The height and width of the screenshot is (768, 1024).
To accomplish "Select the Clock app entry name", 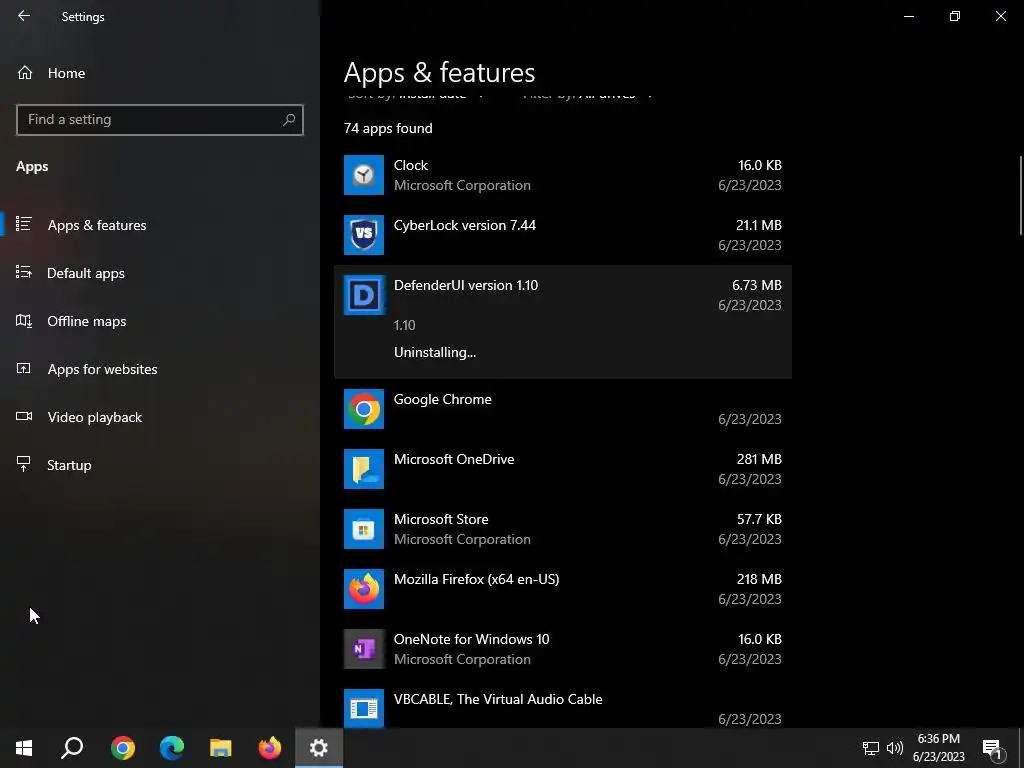I will (x=411, y=165).
